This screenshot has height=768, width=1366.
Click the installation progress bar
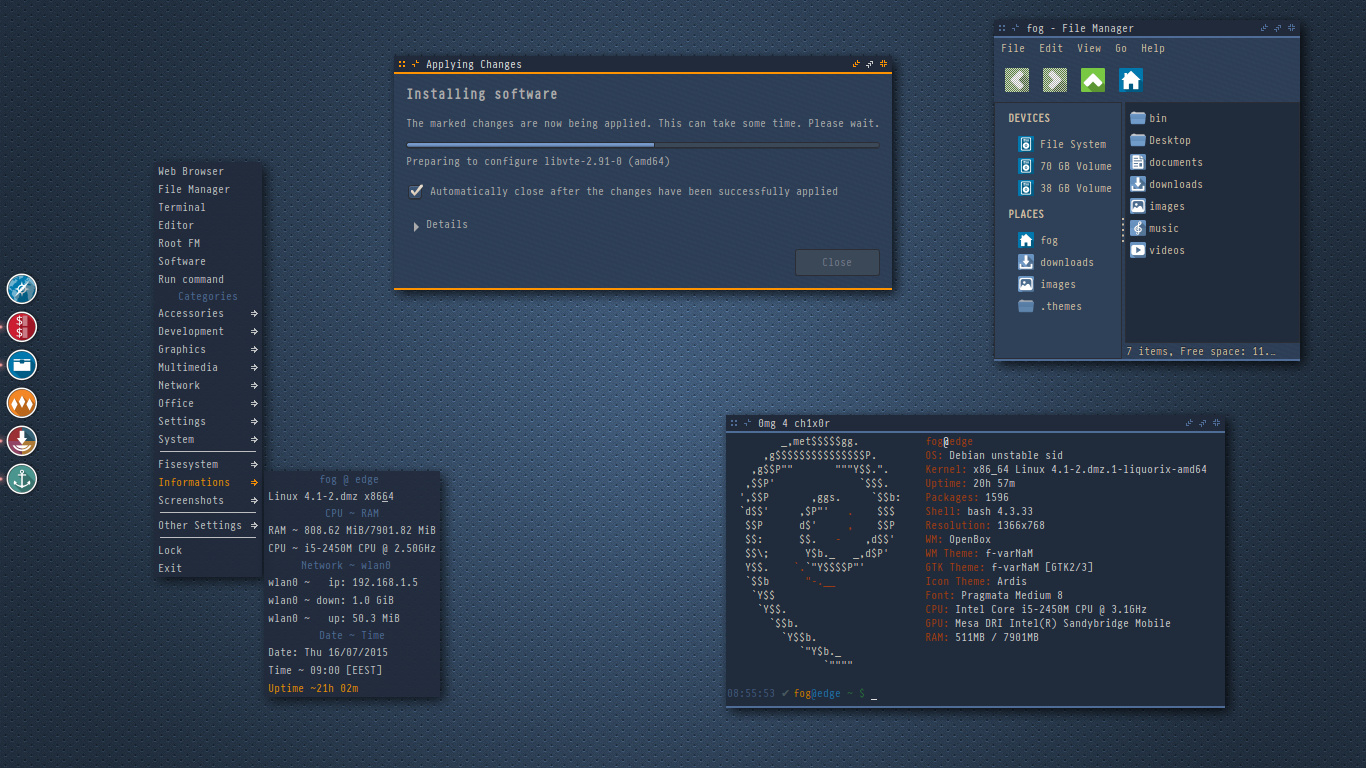642,145
